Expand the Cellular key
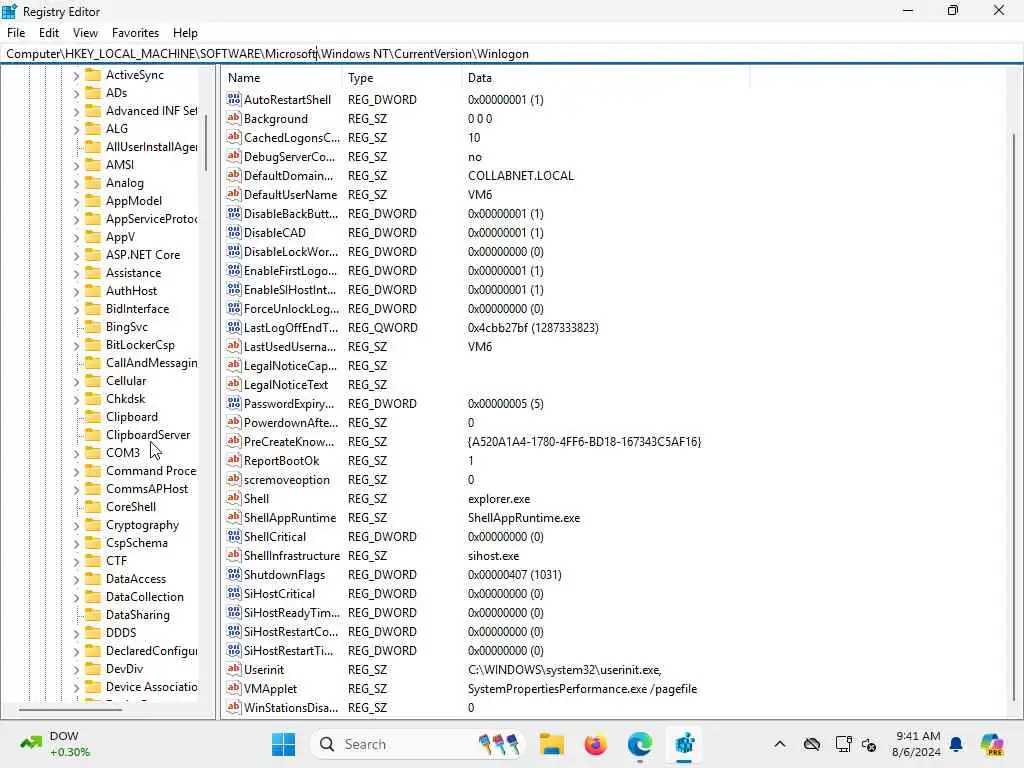This screenshot has height=768, width=1024. (76, 381)
